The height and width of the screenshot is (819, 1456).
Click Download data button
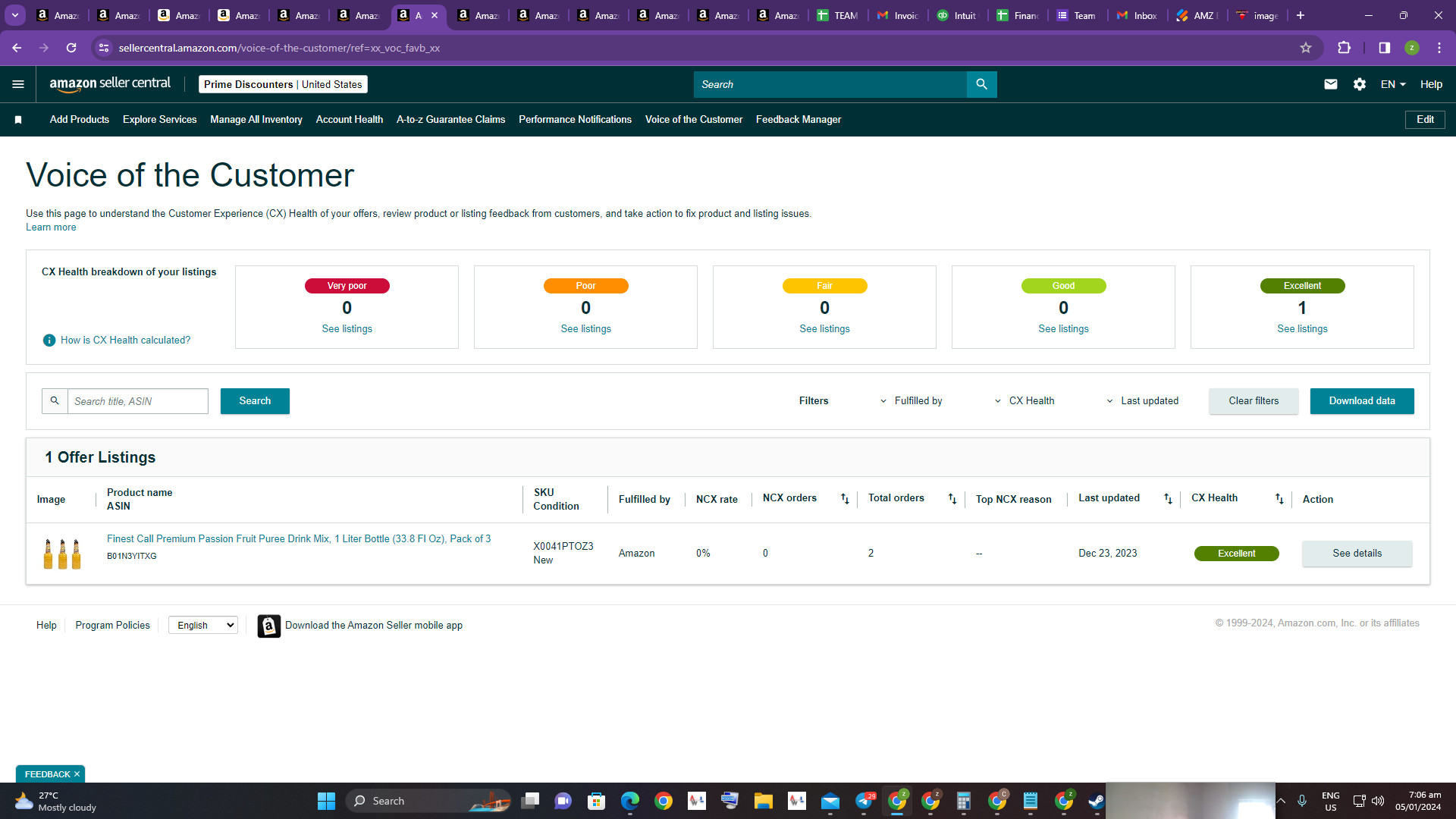pyautogui.click(x=1362, y=401)
